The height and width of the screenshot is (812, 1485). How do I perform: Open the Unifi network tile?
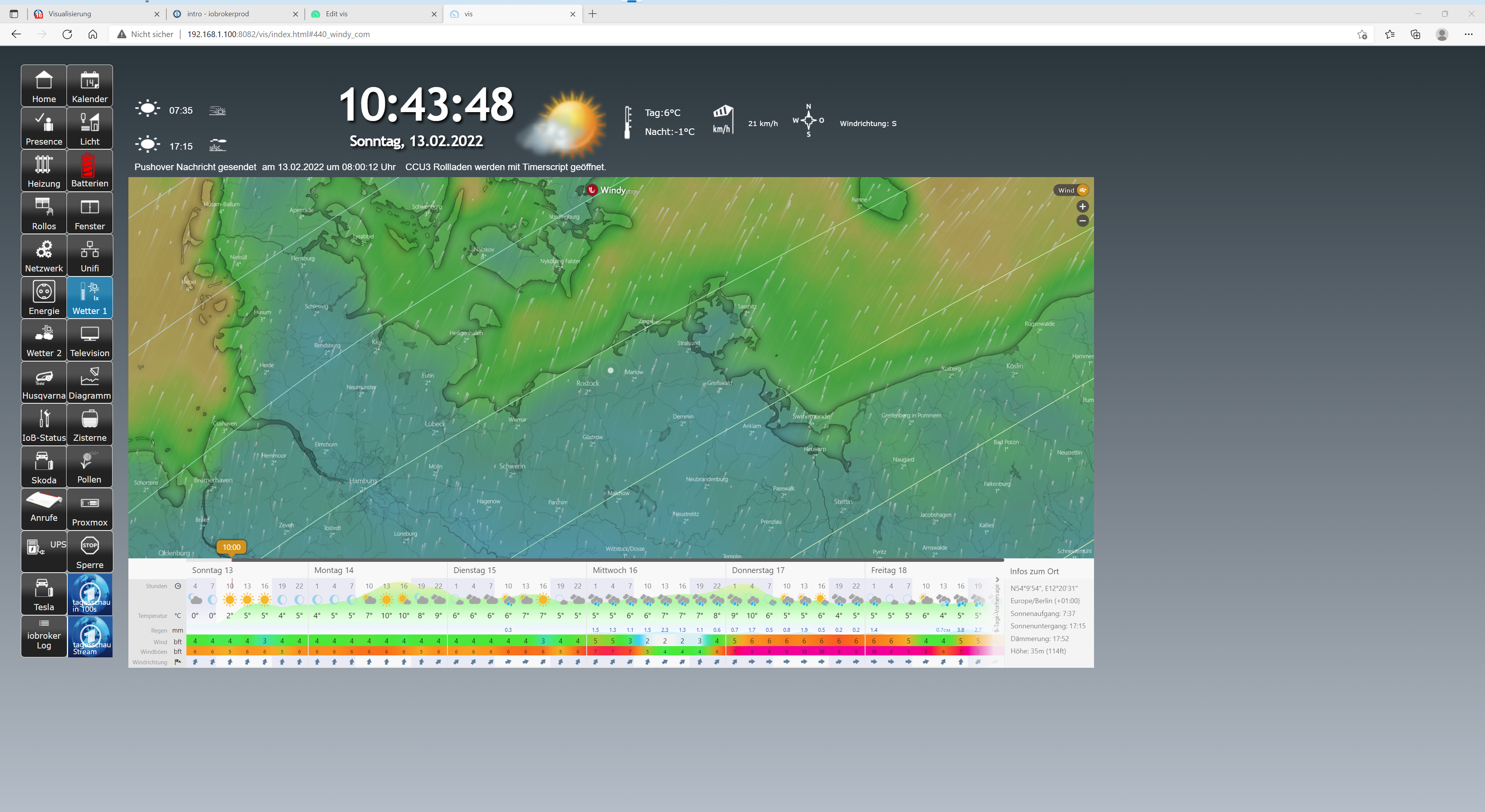[x=89, y=255]
